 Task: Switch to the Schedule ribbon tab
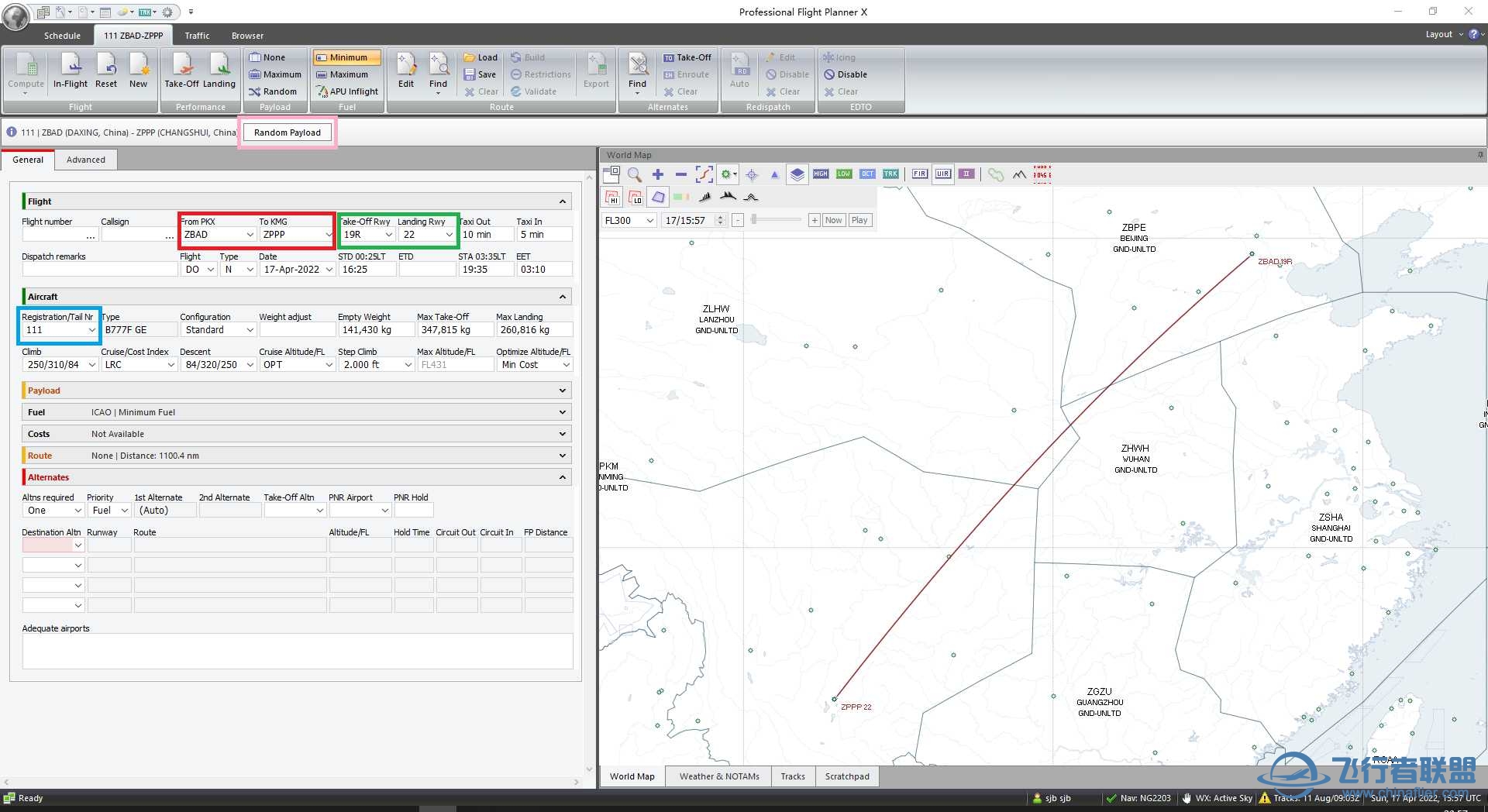[62, 36]
